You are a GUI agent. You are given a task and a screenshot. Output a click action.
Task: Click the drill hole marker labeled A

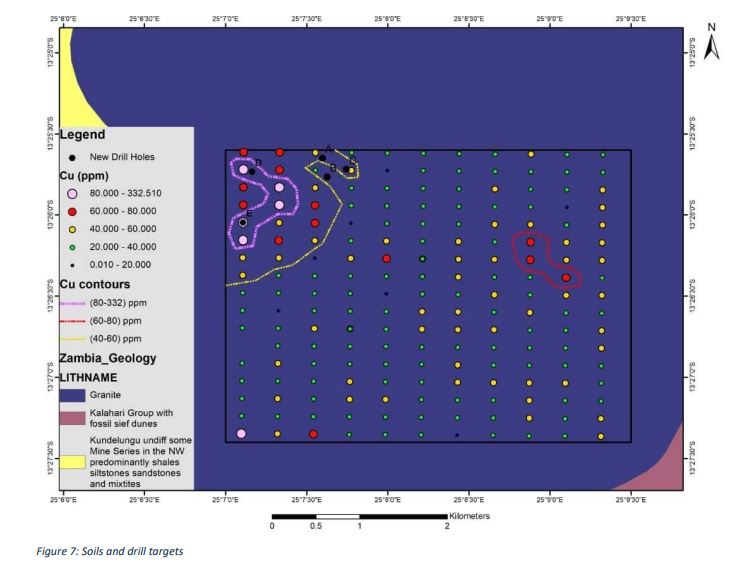[322, 157]
